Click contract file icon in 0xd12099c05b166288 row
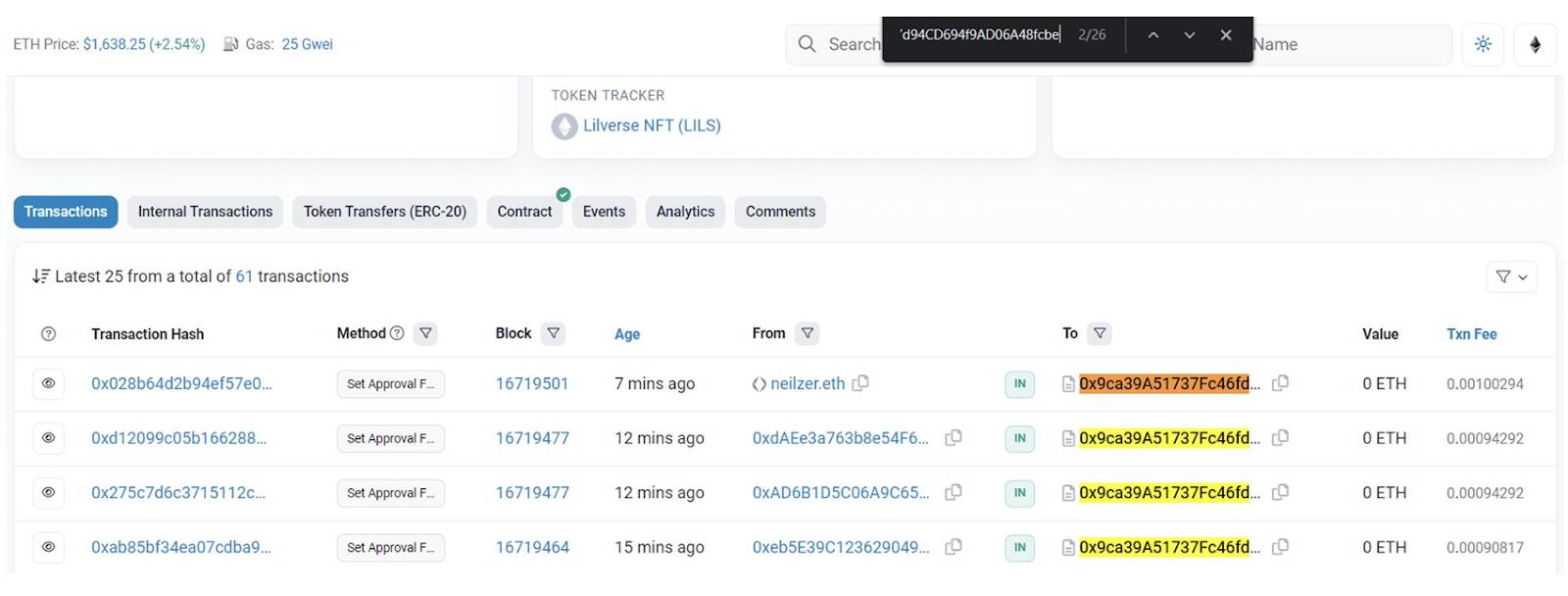1568x596 pixels. tap(1069, 439)
